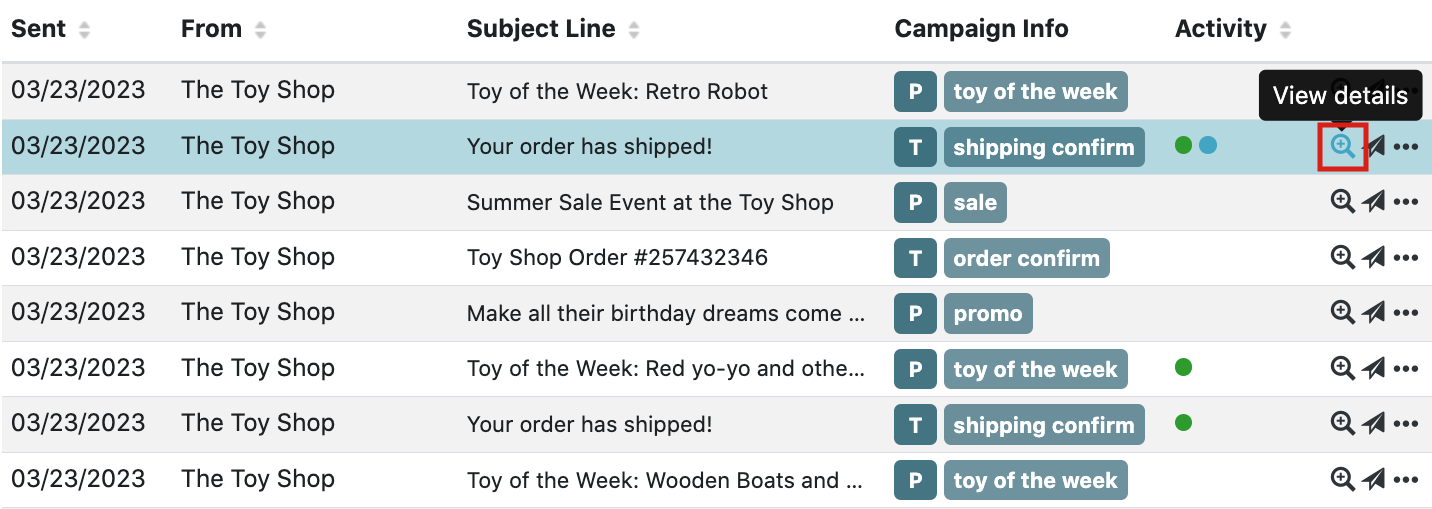Viewport: 1432px width, 509px height.
Task: Click green activity dot in Red yo-yo row
Action: click(1183, 368)
